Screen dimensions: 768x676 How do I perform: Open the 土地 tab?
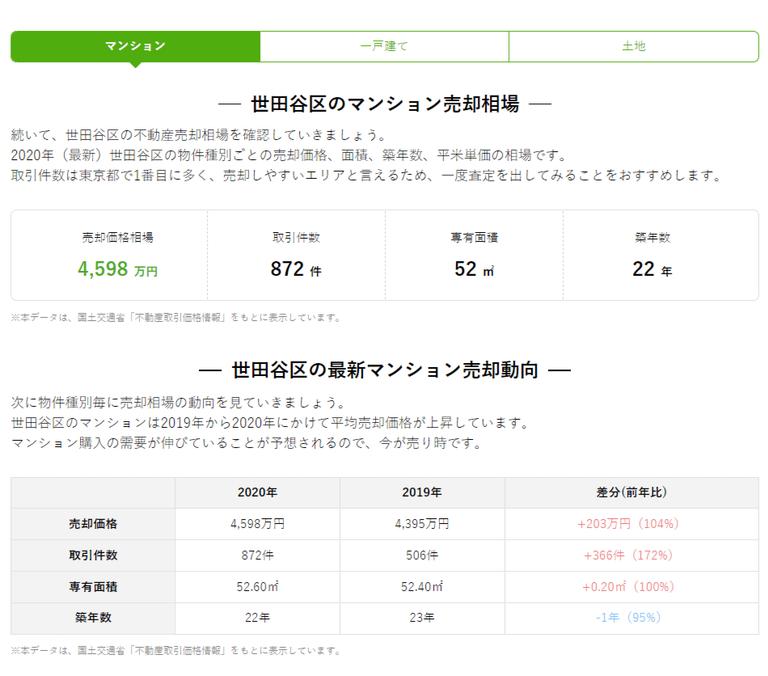[x=633, y=46]
